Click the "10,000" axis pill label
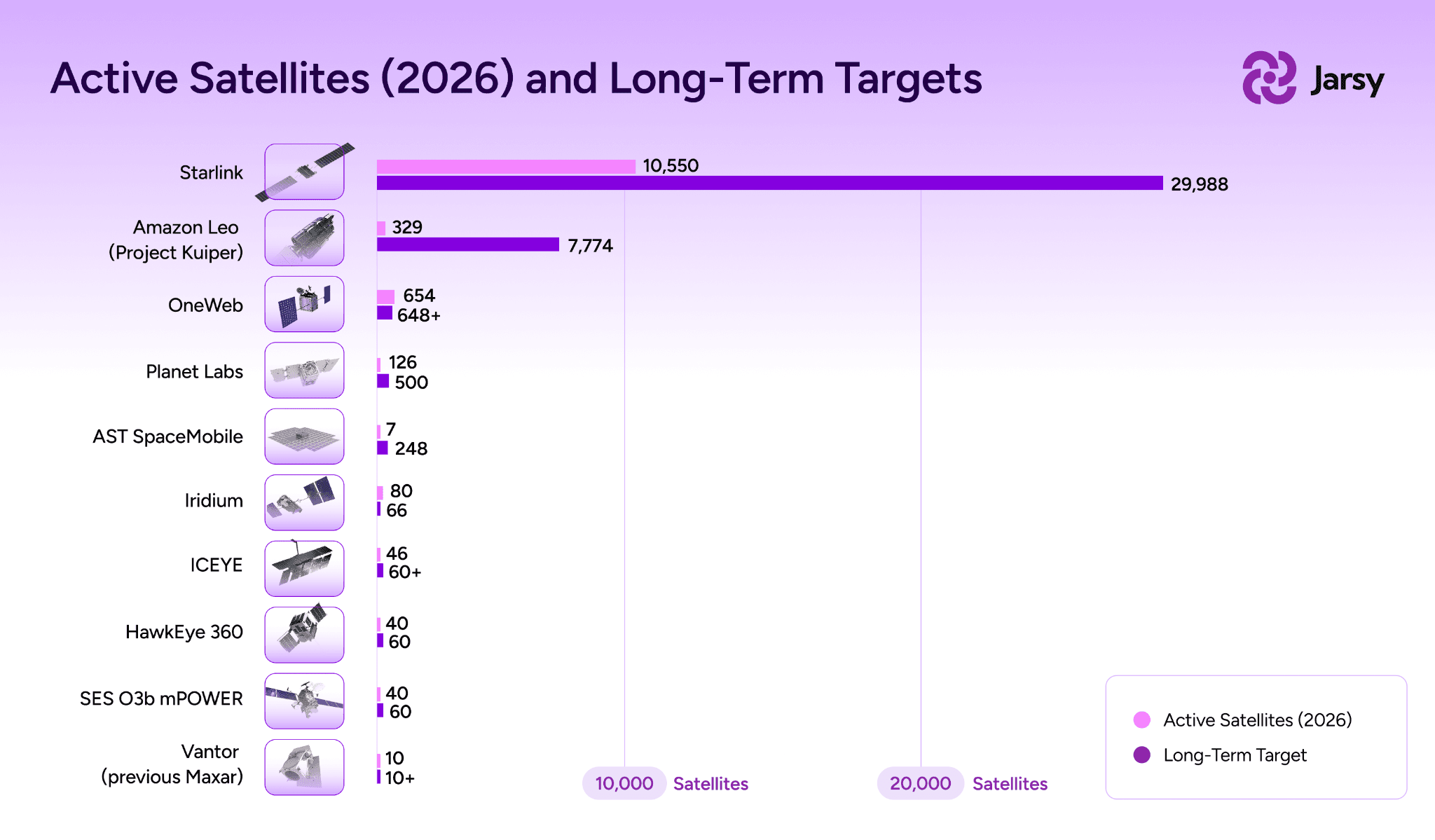Viewport: 1435px width, 840px height. coord(624,783)
